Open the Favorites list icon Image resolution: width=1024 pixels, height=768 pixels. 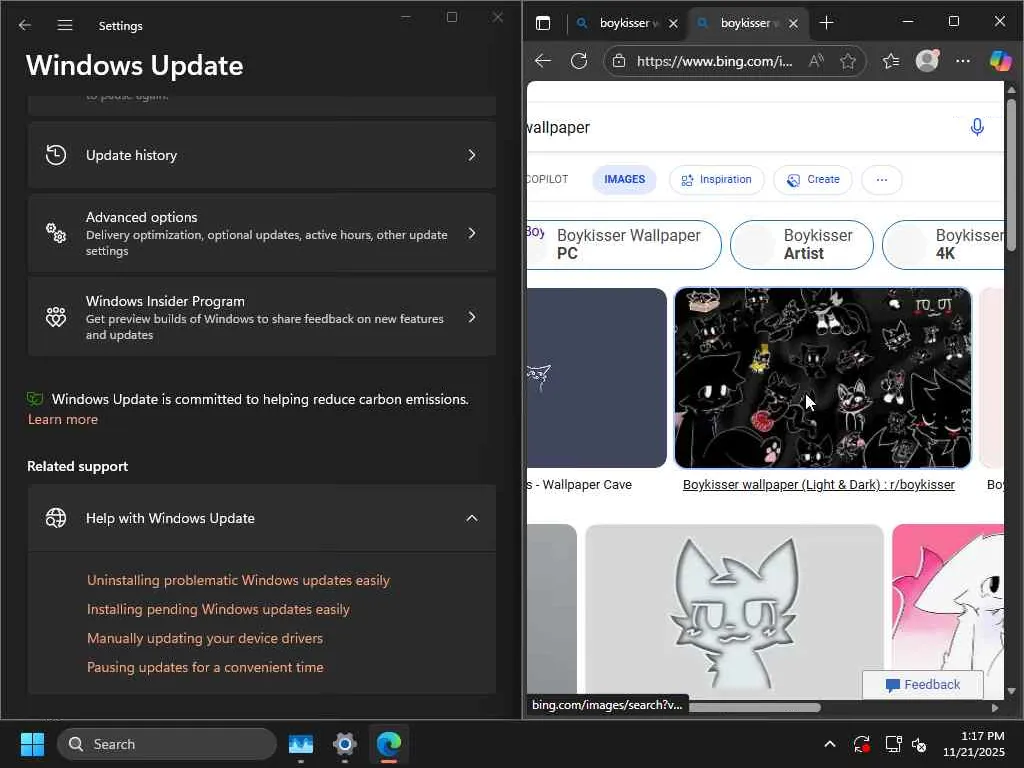pyautogui.click(x=891, y=61)
